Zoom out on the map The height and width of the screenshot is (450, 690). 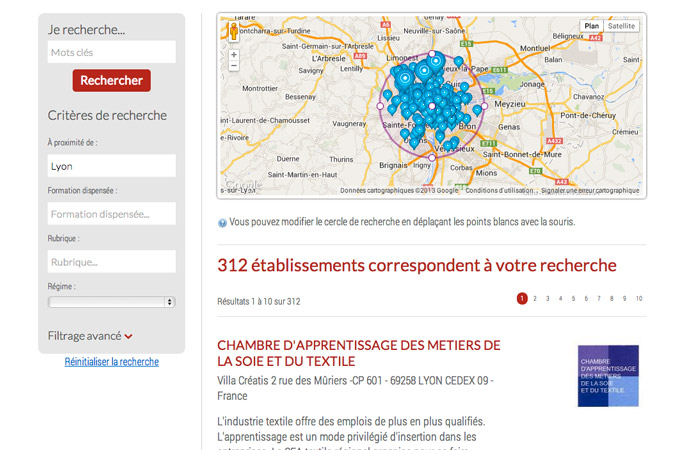click(x=234, y=66)
